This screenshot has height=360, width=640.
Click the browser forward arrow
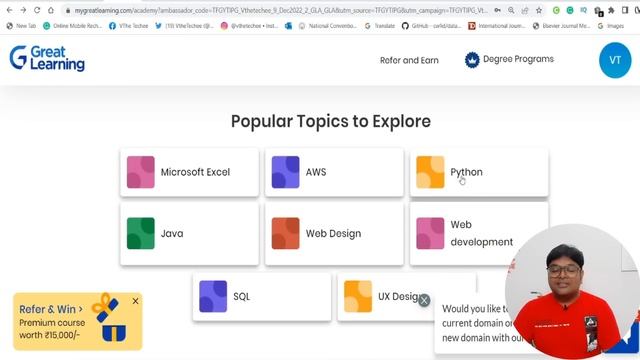pos(23,10)
